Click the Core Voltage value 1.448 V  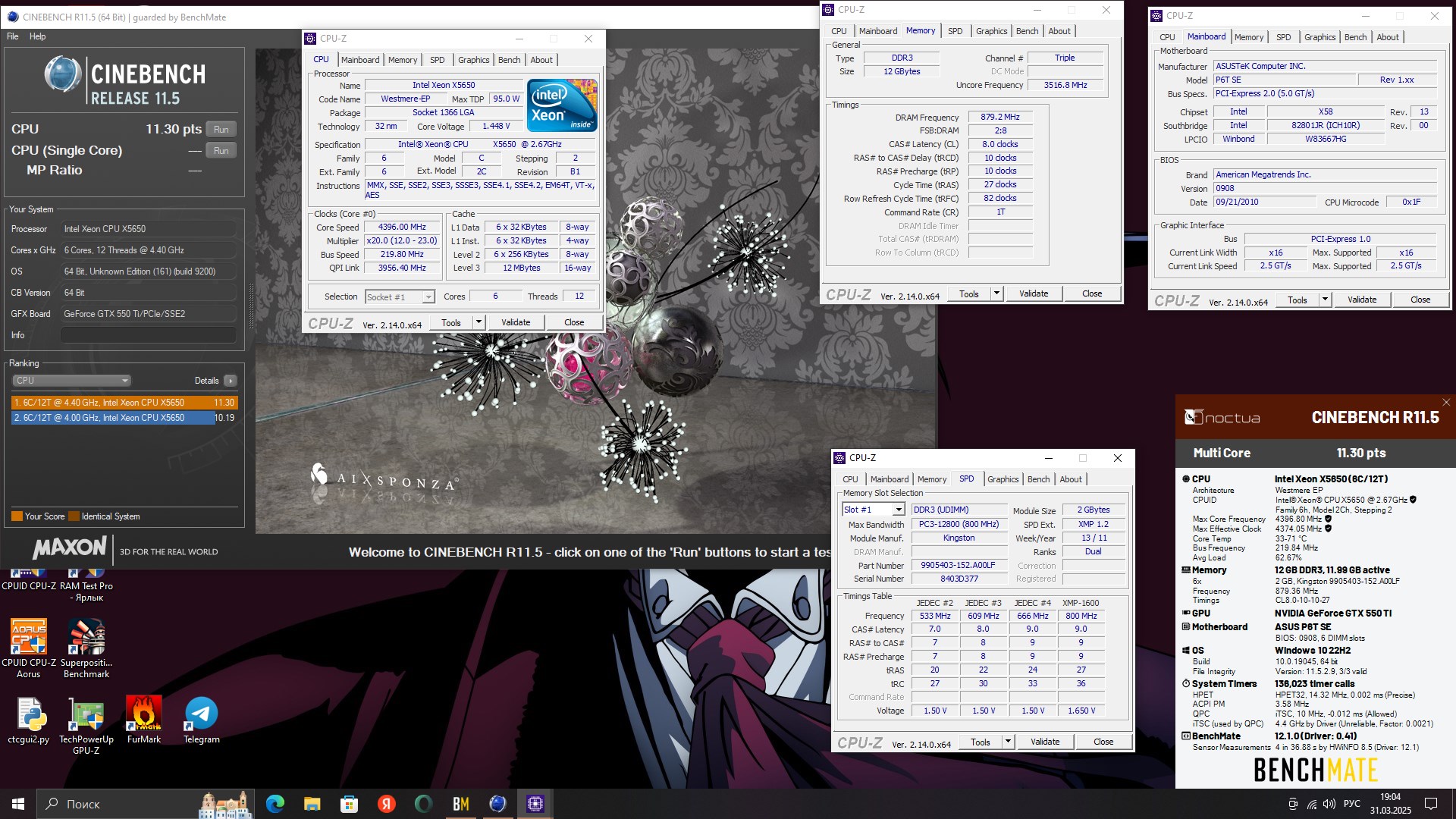click(x=496, y=126)
